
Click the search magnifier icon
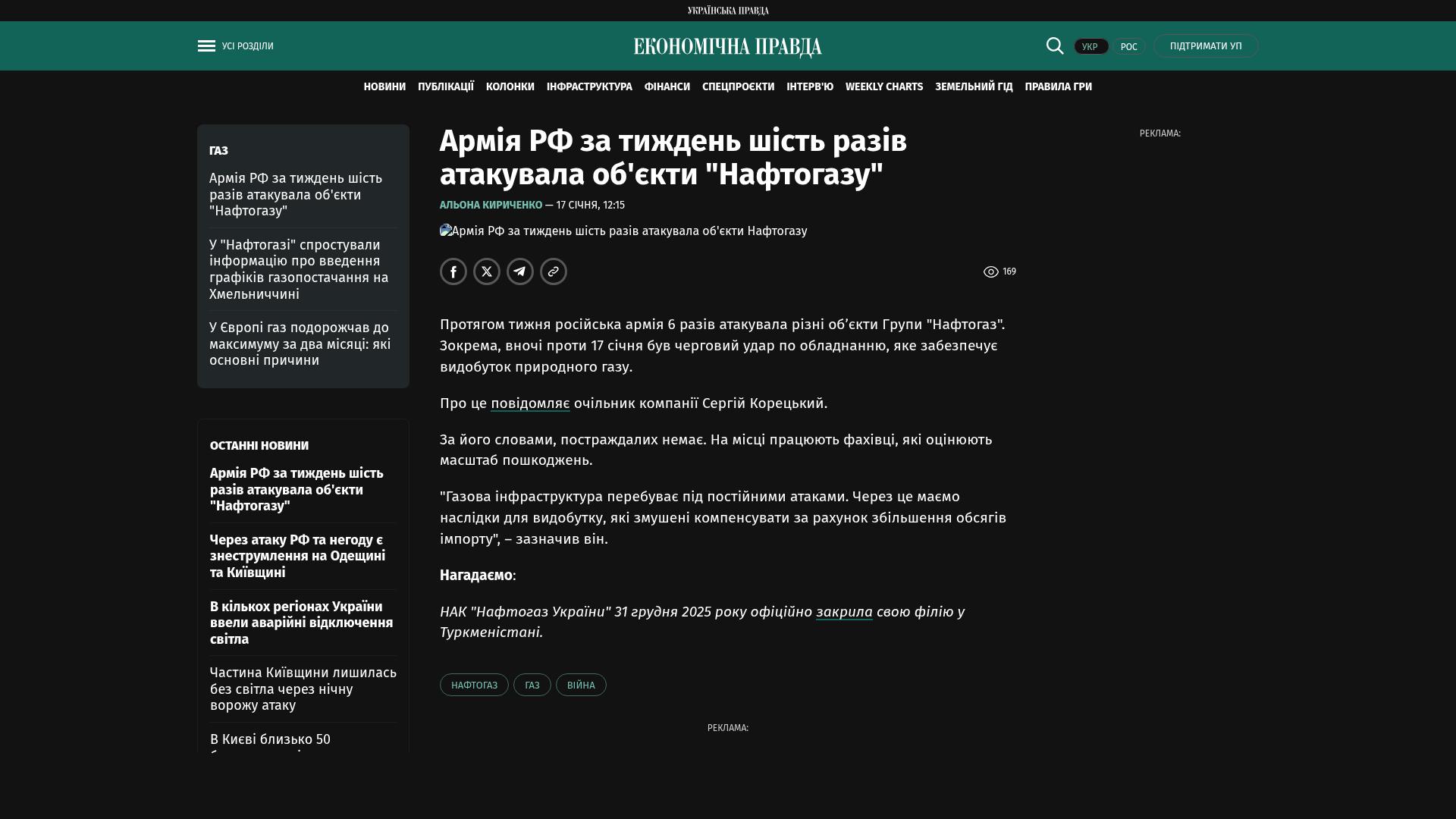1055,46
